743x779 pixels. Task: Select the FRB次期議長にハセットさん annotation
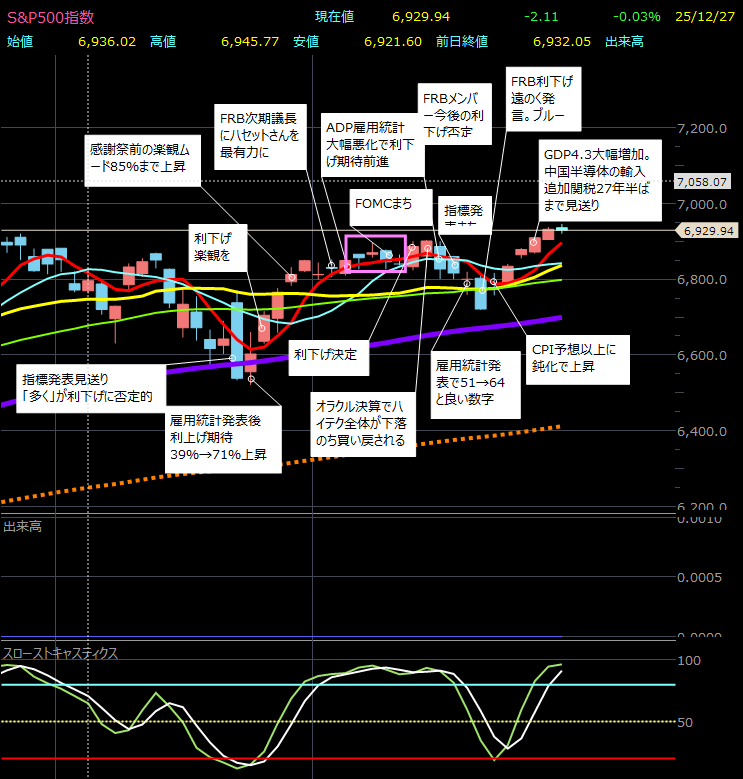pyautogui.click(x=259, y=135)
